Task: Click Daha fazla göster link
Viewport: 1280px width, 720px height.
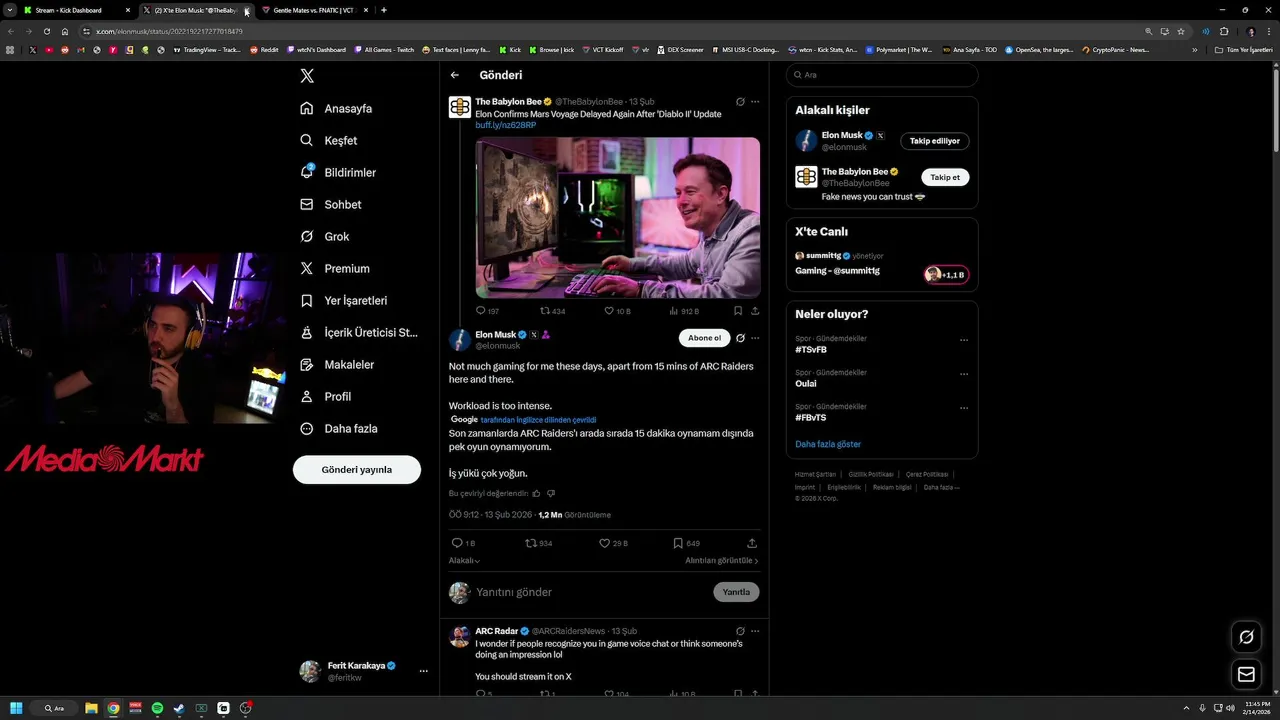Action: (x=828, y=444)
